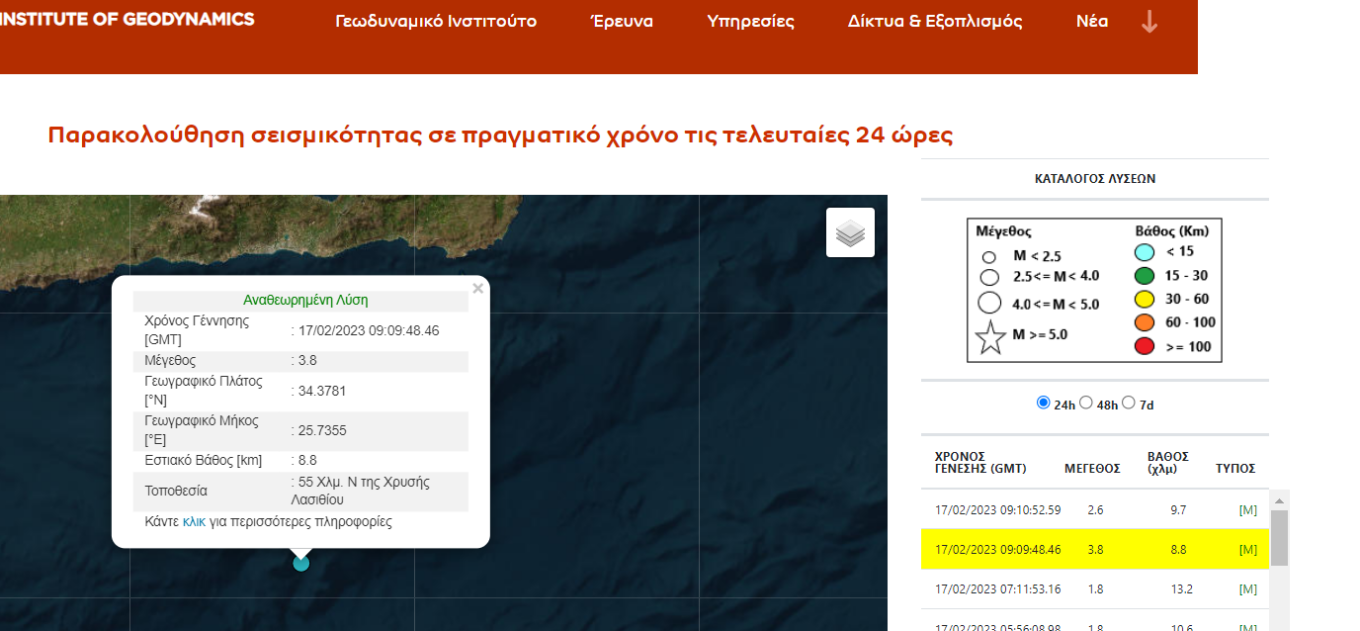
Task: Close the earthquake info popup
Action: coord(478,289)
